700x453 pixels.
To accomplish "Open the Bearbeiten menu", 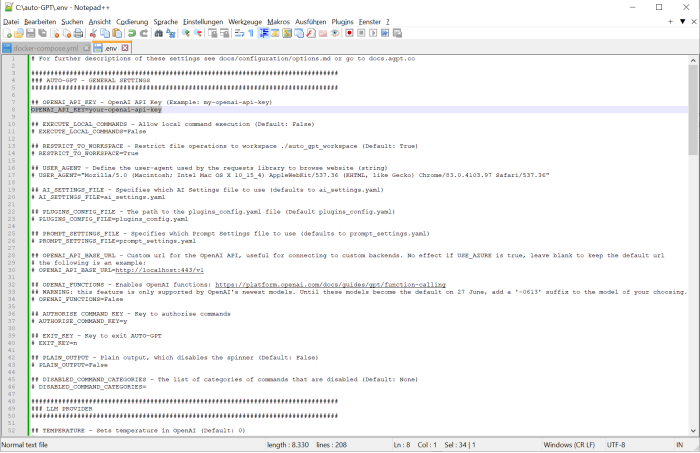I will (40, 22).
